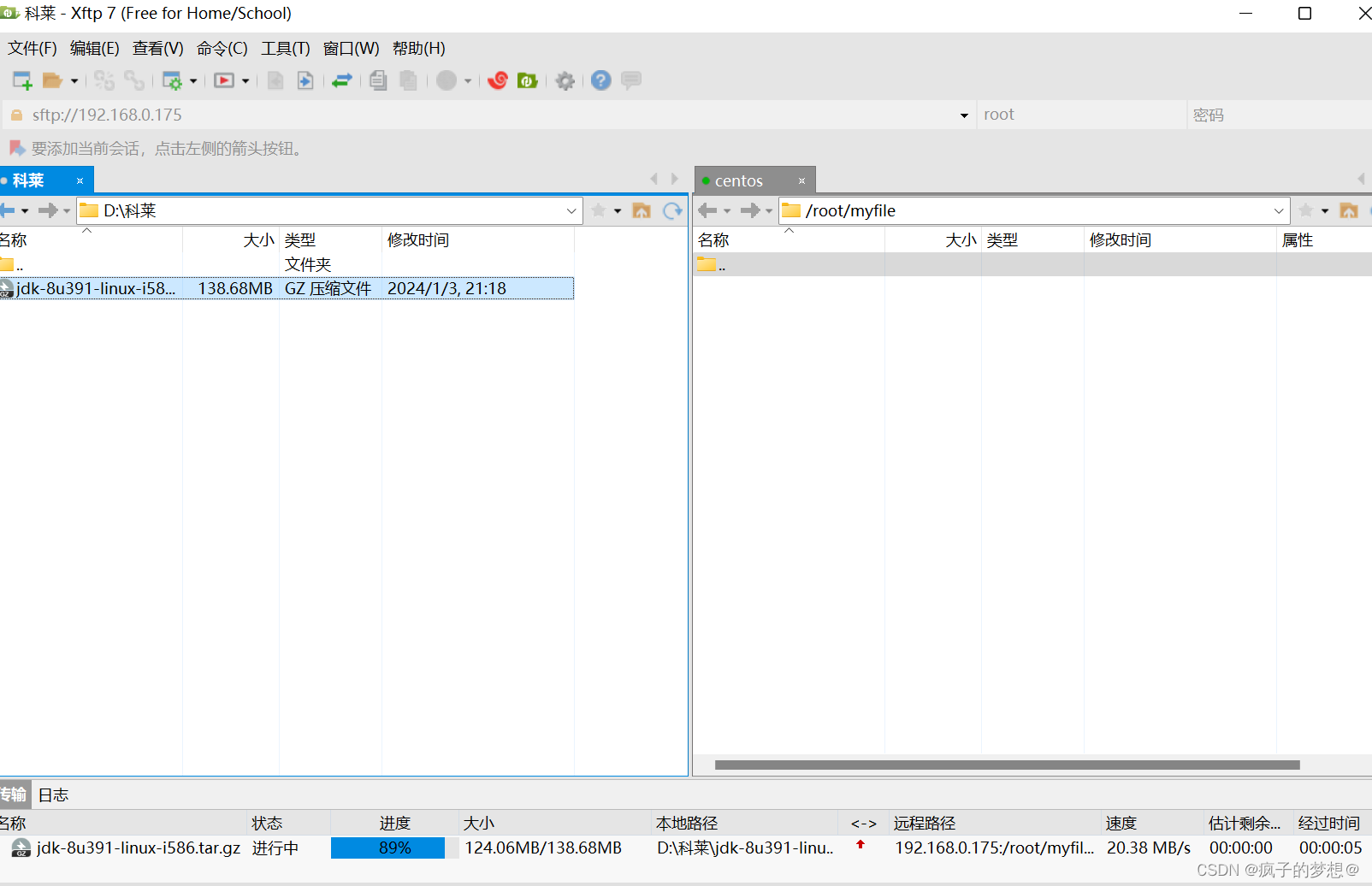Viewport: 1372px width, 886px height.
Task: Expand the /root/myfile path dropdown
Action: point(1279,211)
